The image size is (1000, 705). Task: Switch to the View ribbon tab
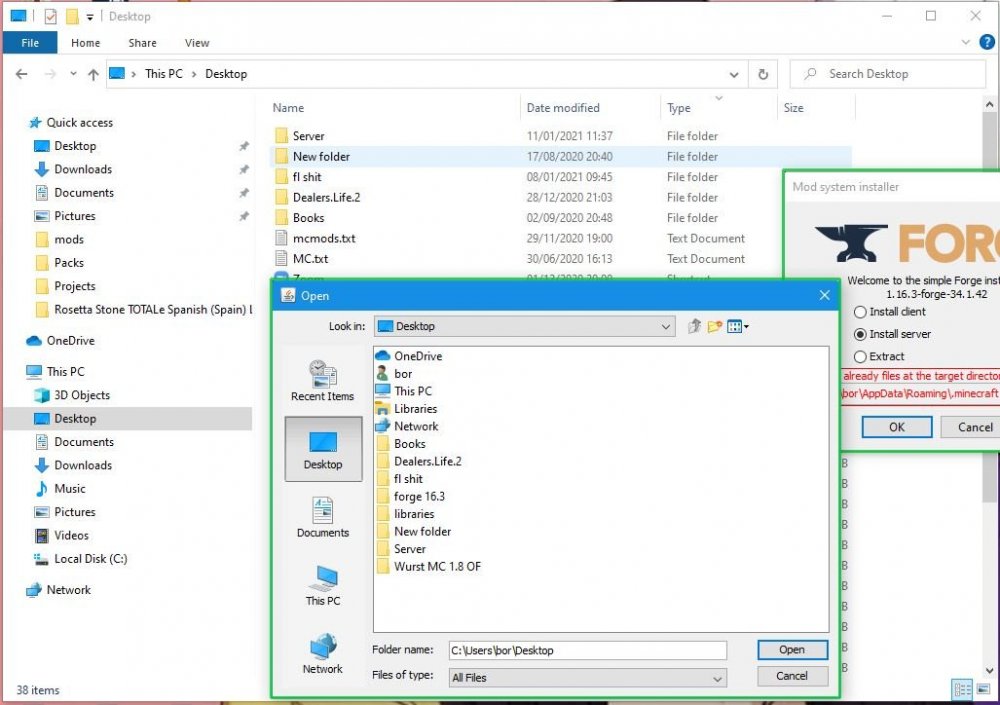[197, 43]
